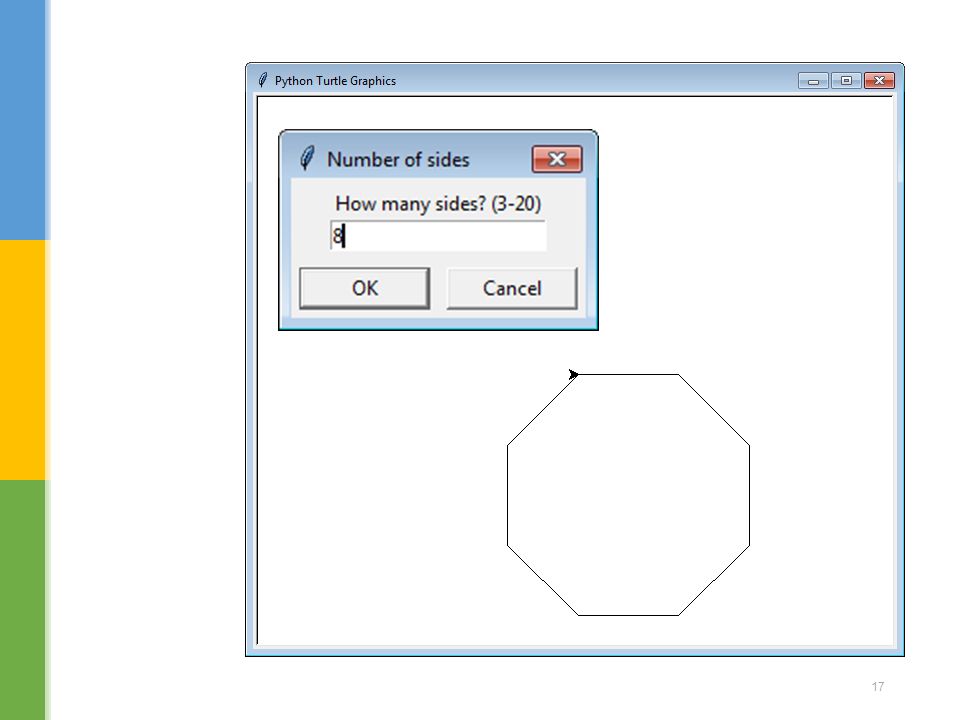The width and height of the screenshot is (960, 720).
Task: Close the Number of sides dialog
Action: point(557,159)
